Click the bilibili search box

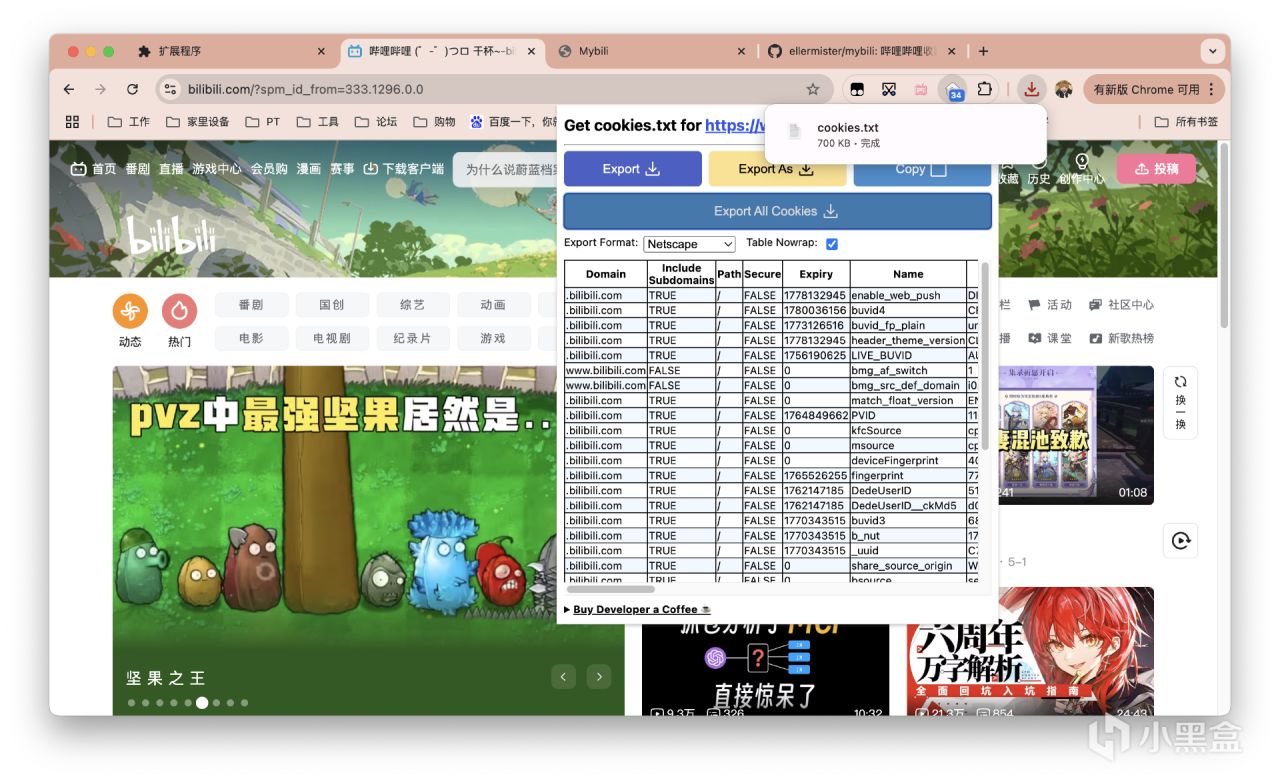(506, 169)
